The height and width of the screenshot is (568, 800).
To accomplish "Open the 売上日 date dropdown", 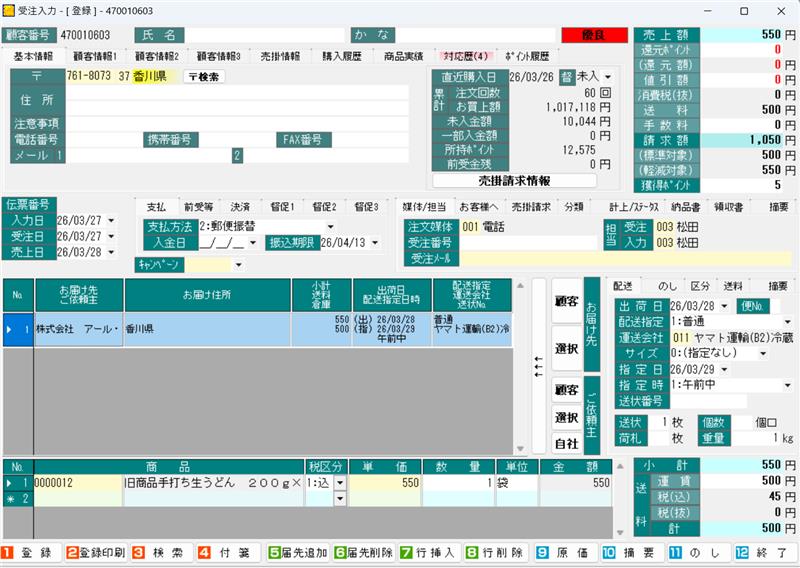I will (111, 253).
